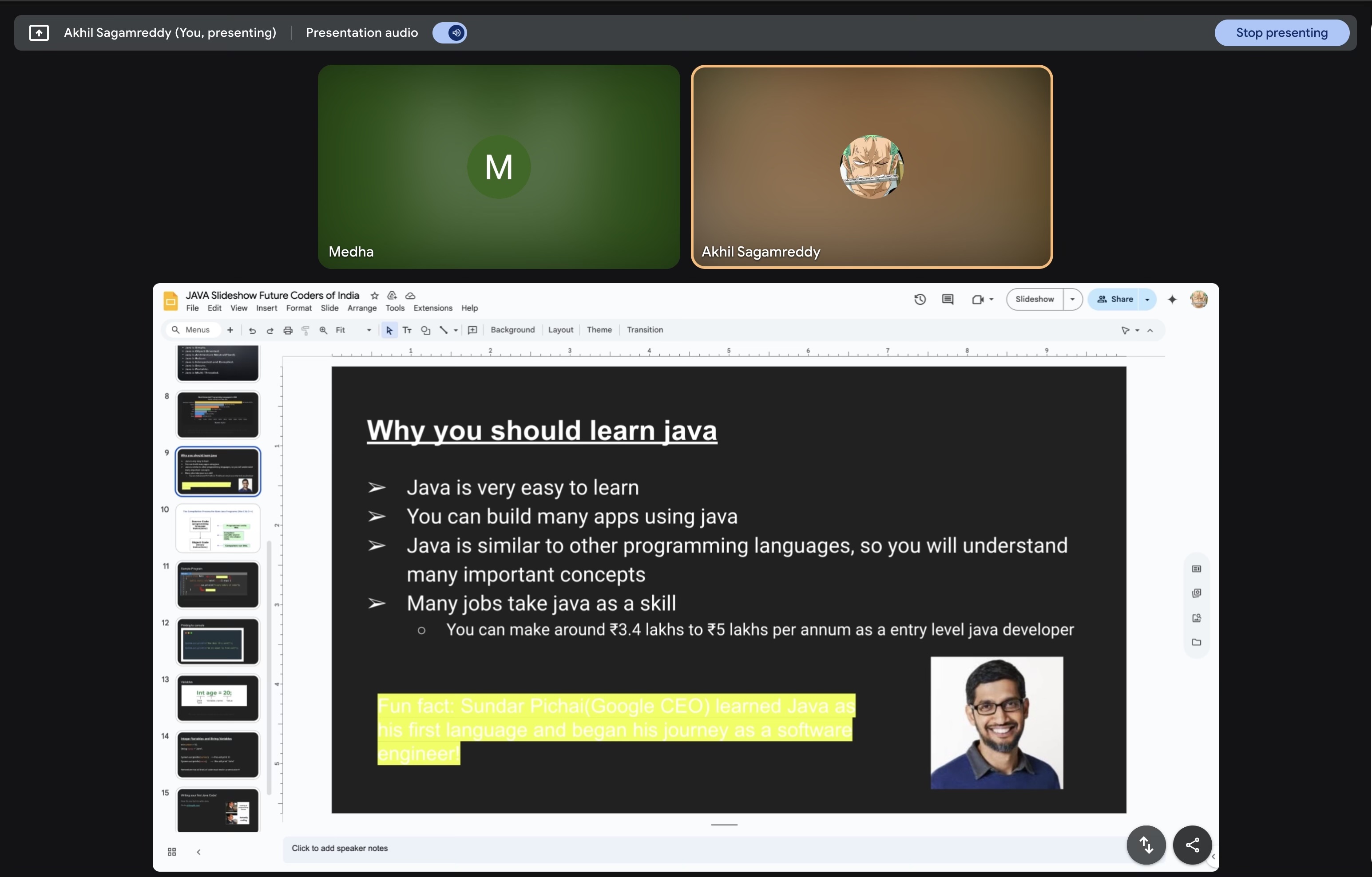Toggle the Presentation audio switch
Viewport: 1372px width, 877px height.
(x=449, y=33)
